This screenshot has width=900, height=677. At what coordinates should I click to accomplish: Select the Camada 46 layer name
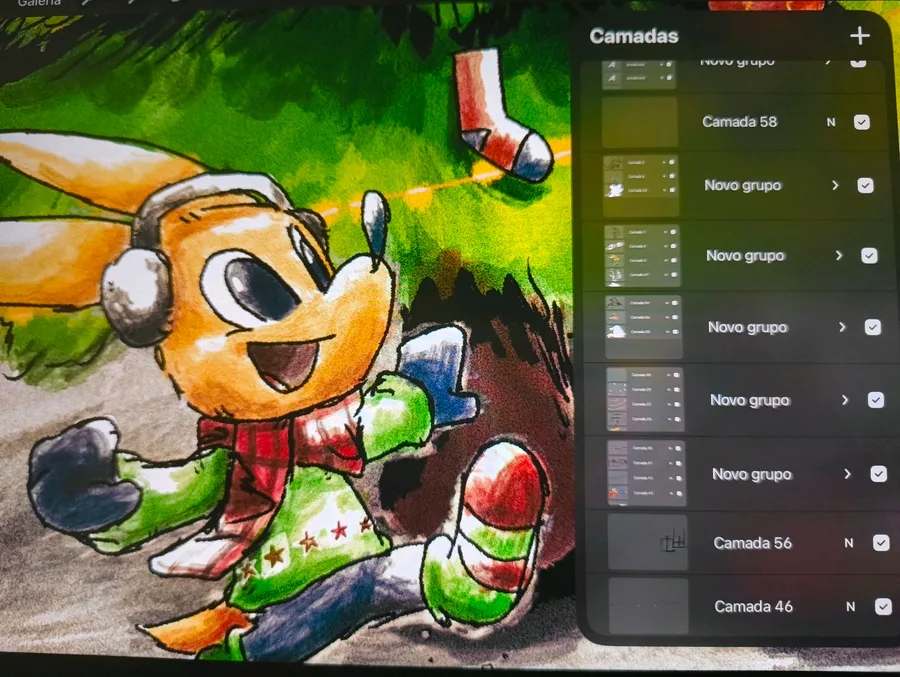754,606
